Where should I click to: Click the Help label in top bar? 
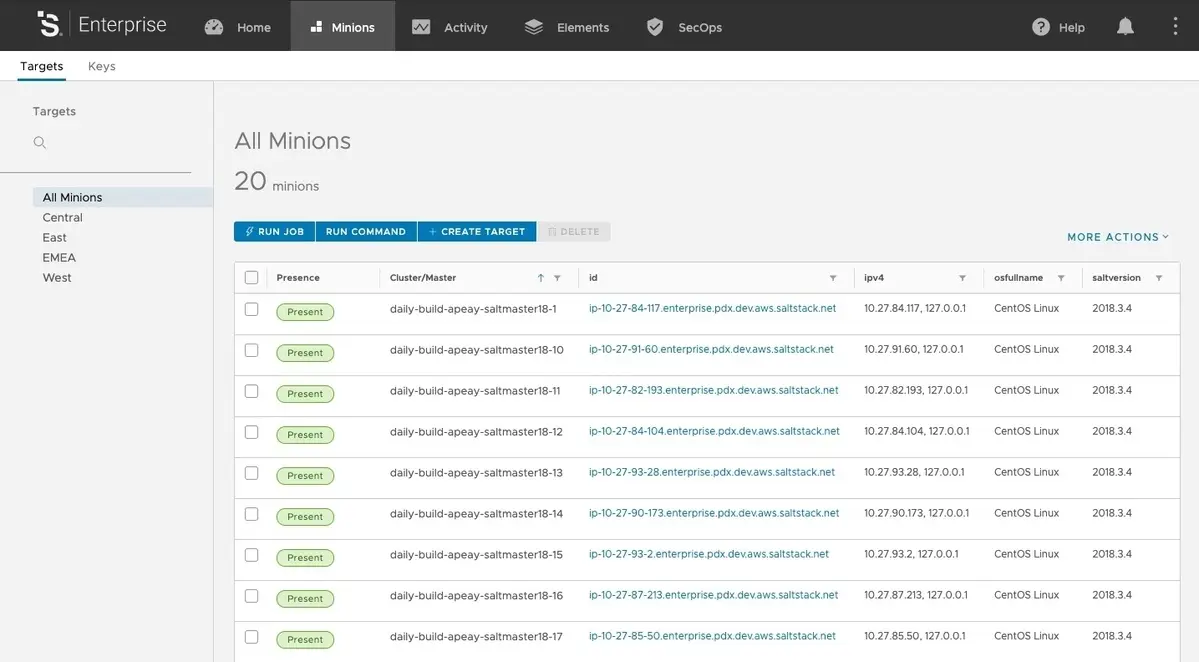click(1071, 28)
